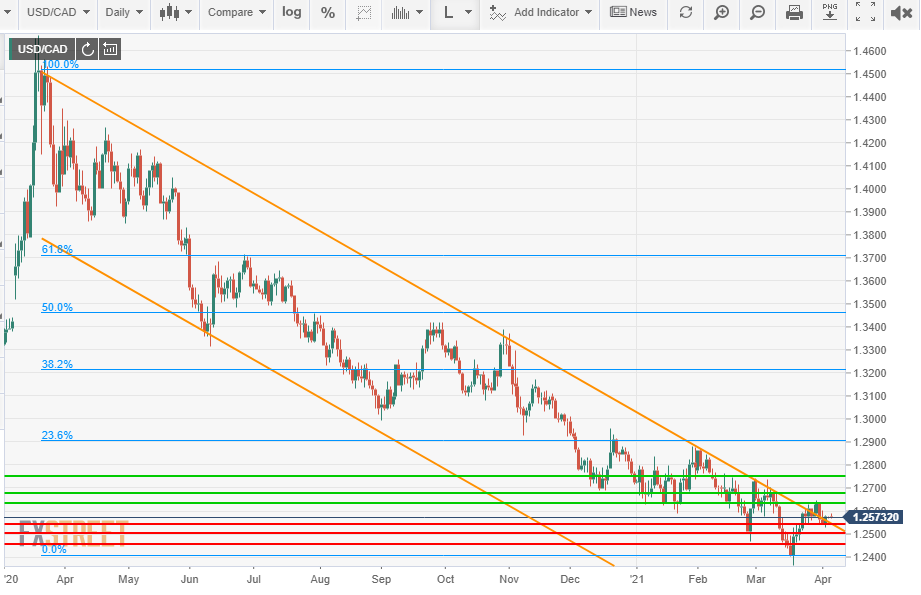921x595 pixels.
Task: Unmute the sound with speaker icon
Action: pyautogui.click(x=900, y=13)
